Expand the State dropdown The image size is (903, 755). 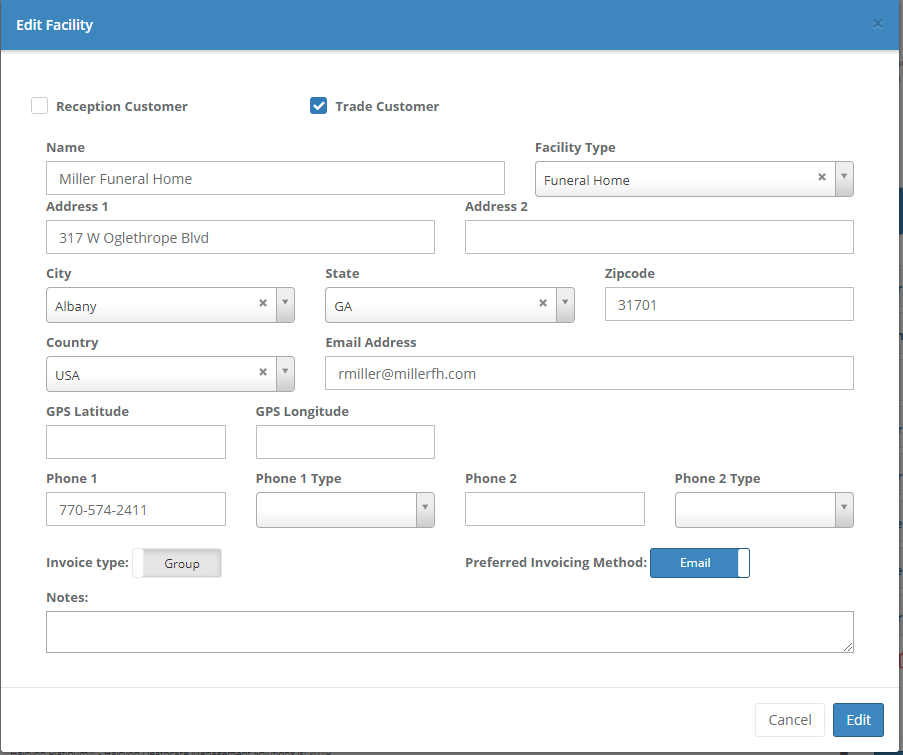pyautogui.click(x=564, y=304)
